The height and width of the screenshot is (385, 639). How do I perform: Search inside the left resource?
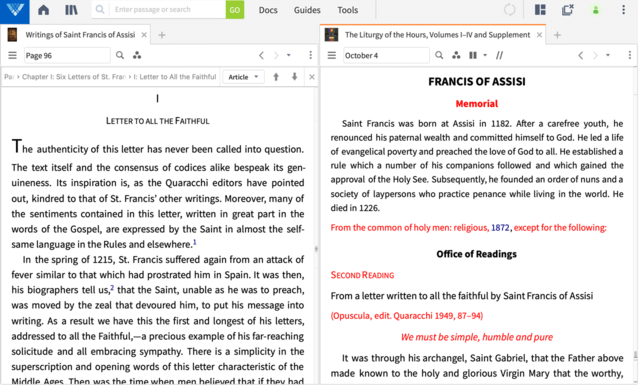120,55
